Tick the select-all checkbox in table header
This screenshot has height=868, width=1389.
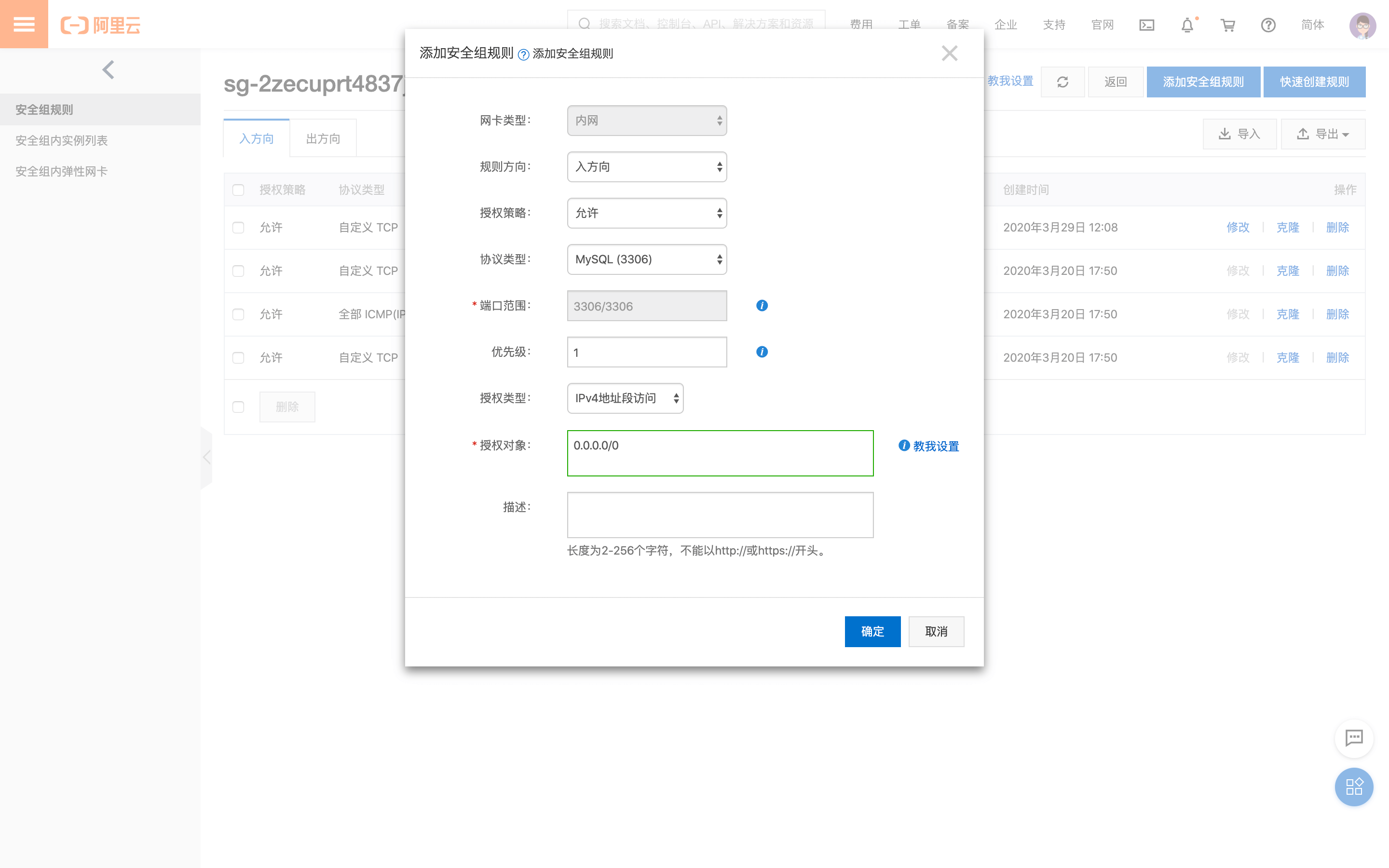[238, 190]
